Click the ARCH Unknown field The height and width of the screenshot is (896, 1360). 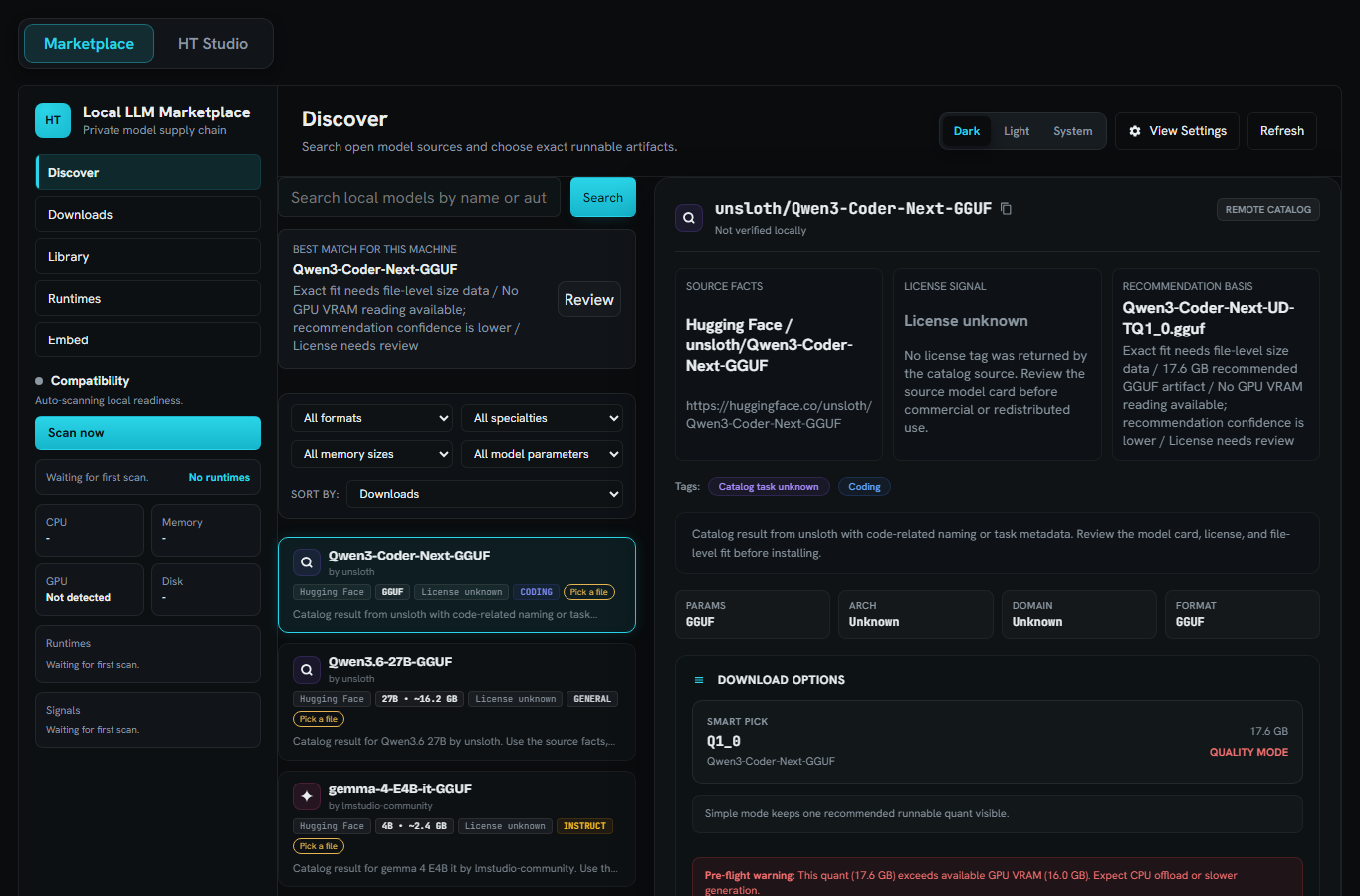click(x=916, y=614)
